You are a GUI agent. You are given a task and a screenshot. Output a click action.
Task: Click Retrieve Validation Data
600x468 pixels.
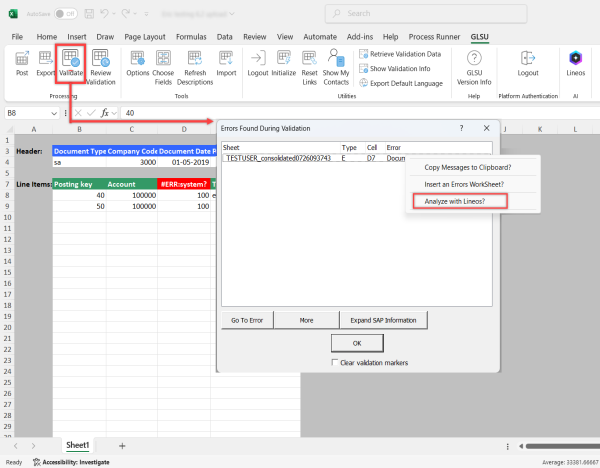pos(400,54)
